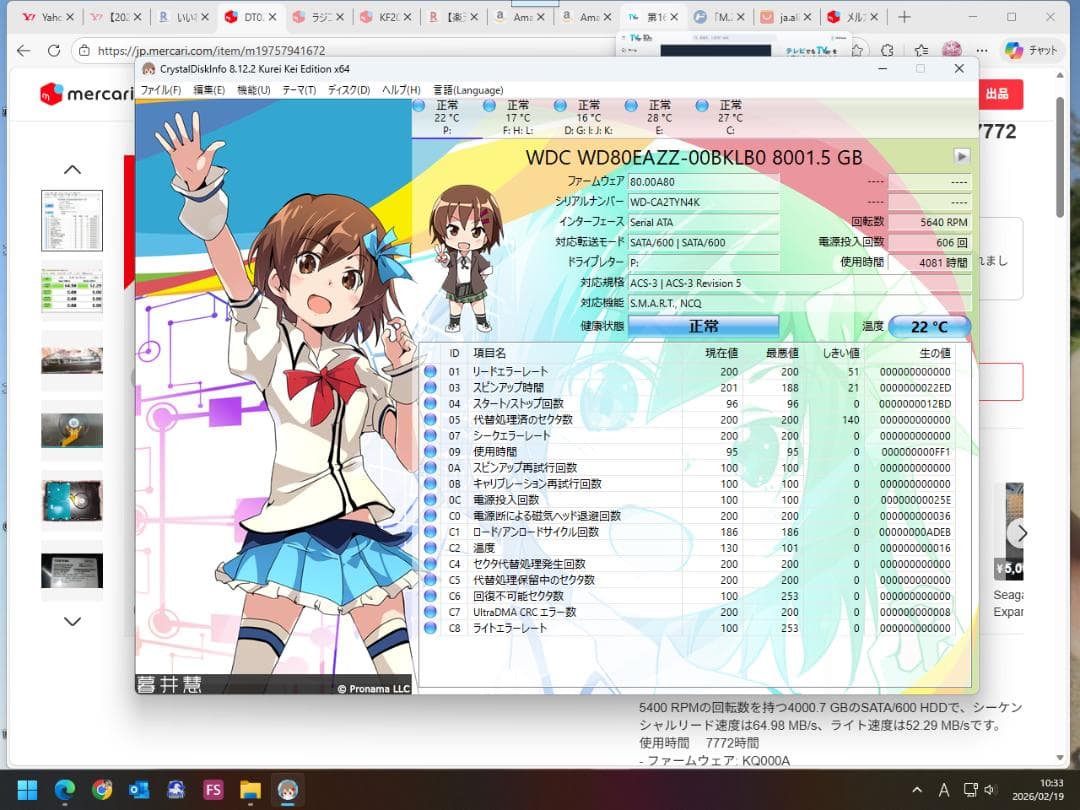Click the Mercari logo
Image resolution: width=1080 pixels, height=810 pixels.
tap(80, 94)
